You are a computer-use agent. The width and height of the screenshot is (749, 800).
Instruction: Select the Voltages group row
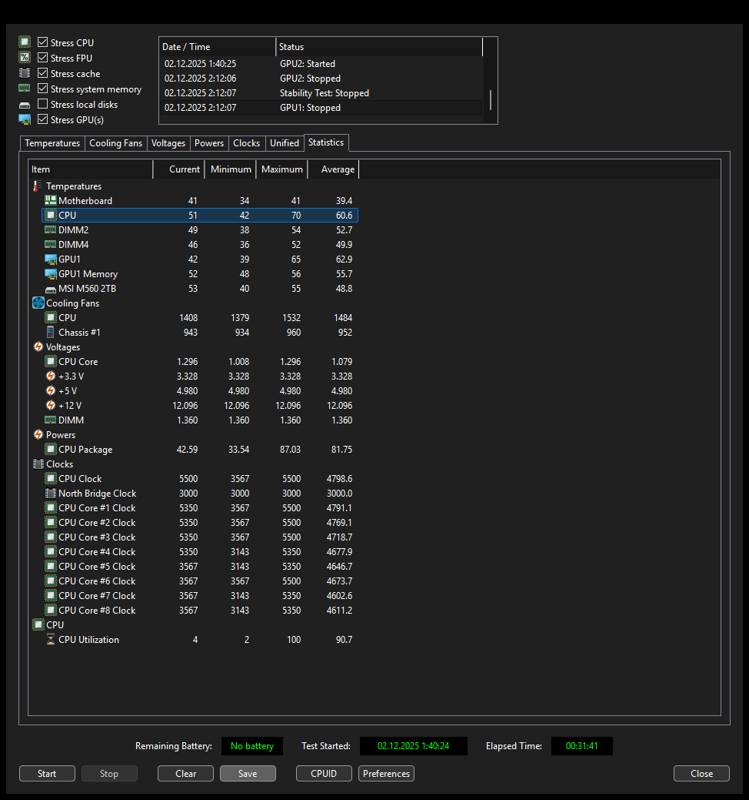click(65, 347)
